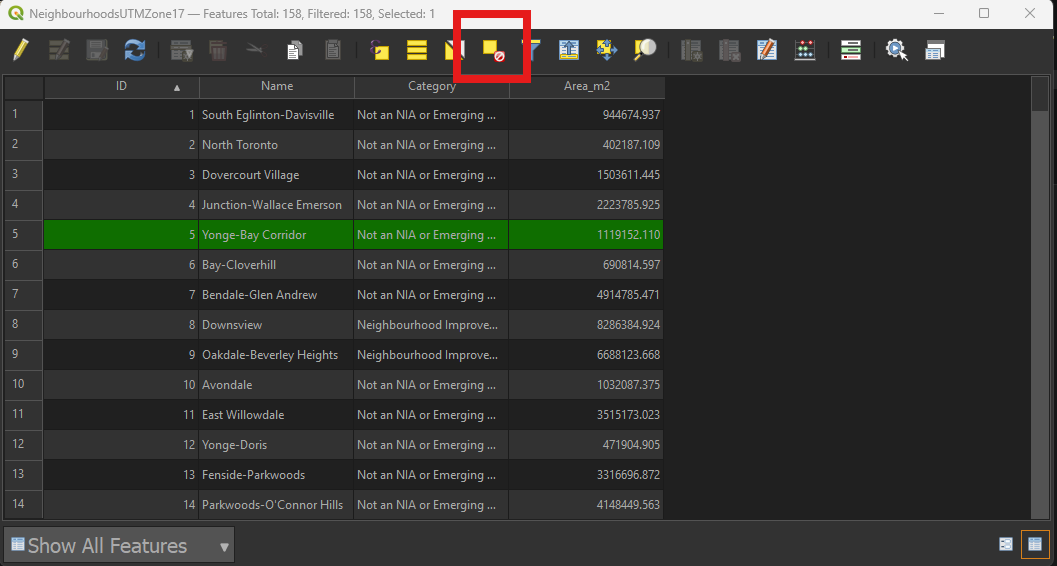The image size is (1057, 566).
Task: Select row 8 via its row header
Action: [24, 325]
